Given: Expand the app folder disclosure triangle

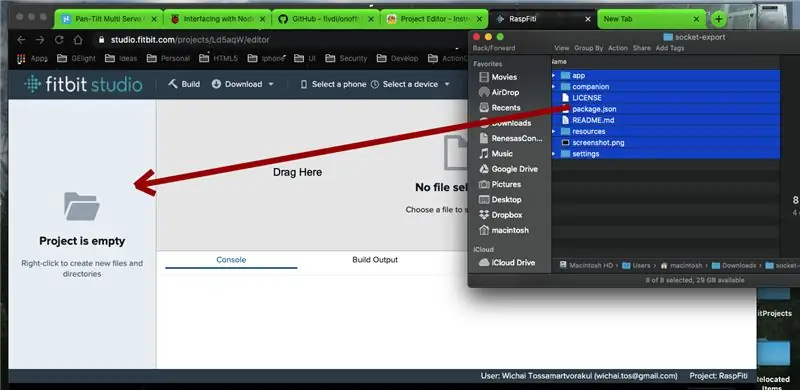Looking at the screenshot, I should (554, 76).
